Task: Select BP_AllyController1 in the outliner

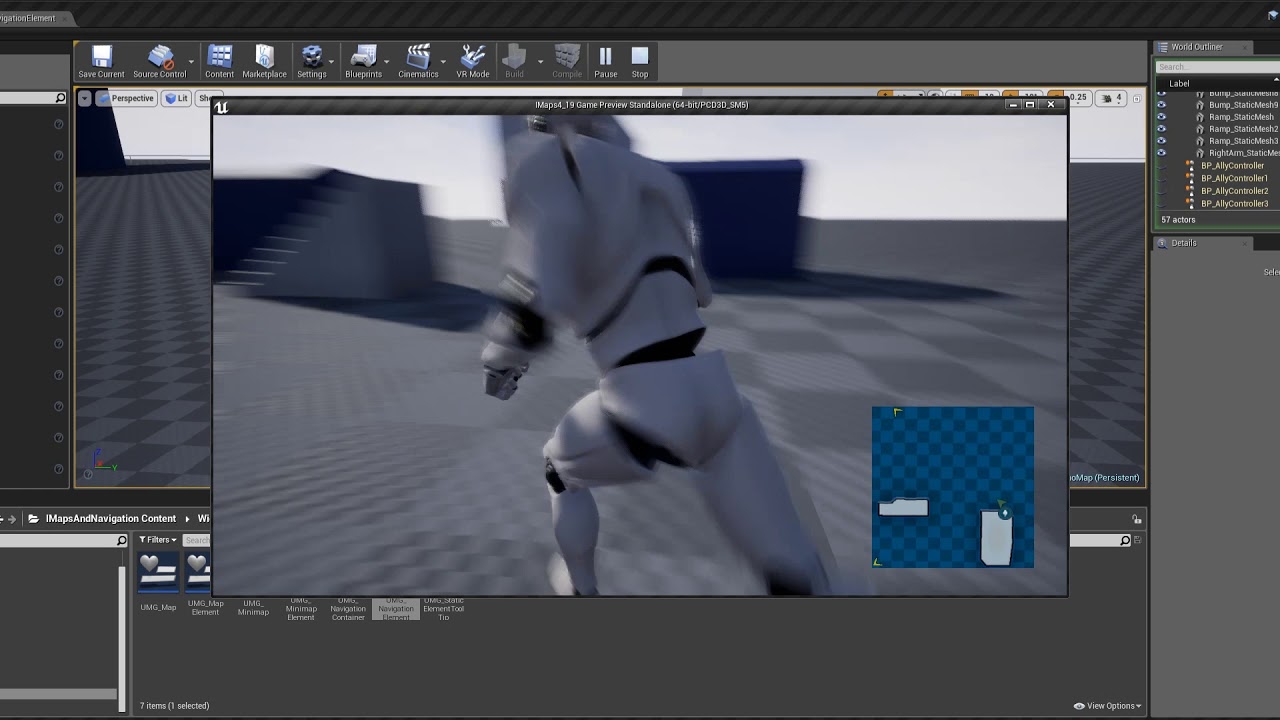Action: (x=1234, y=178)
